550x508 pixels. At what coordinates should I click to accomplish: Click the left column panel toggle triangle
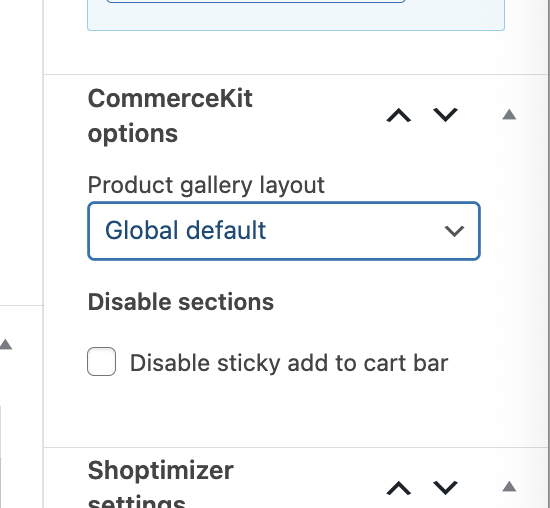pos(6,344)
